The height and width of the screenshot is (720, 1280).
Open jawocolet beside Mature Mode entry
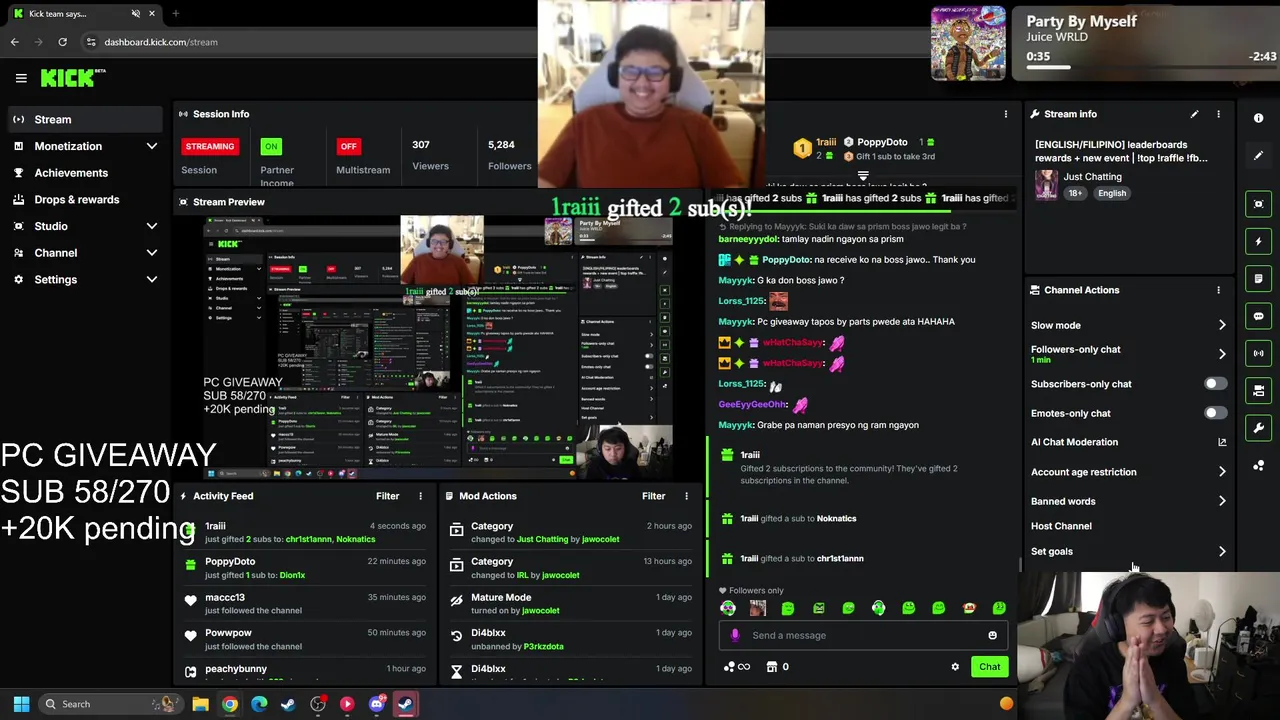click(x=541, y=611)
